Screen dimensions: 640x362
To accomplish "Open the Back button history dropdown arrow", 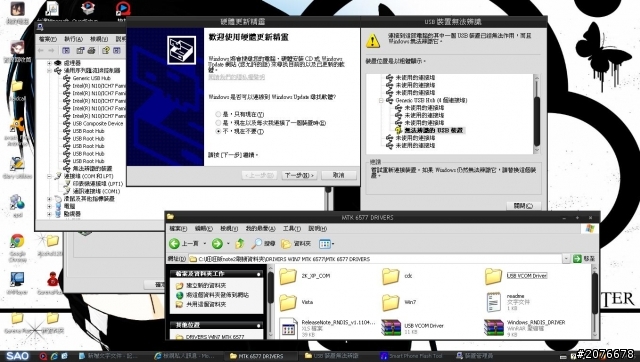I will (x=204, y=244).
